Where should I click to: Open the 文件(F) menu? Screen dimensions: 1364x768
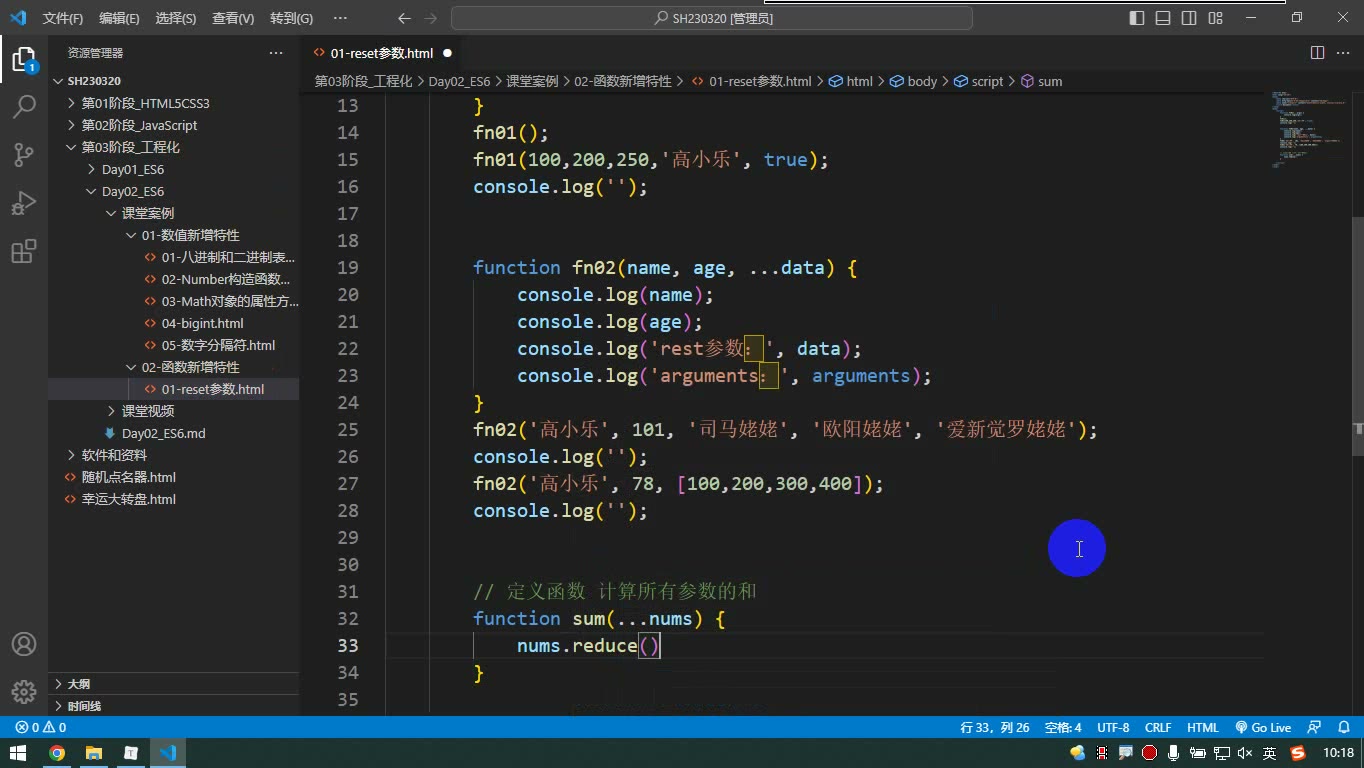coord(63,18)
